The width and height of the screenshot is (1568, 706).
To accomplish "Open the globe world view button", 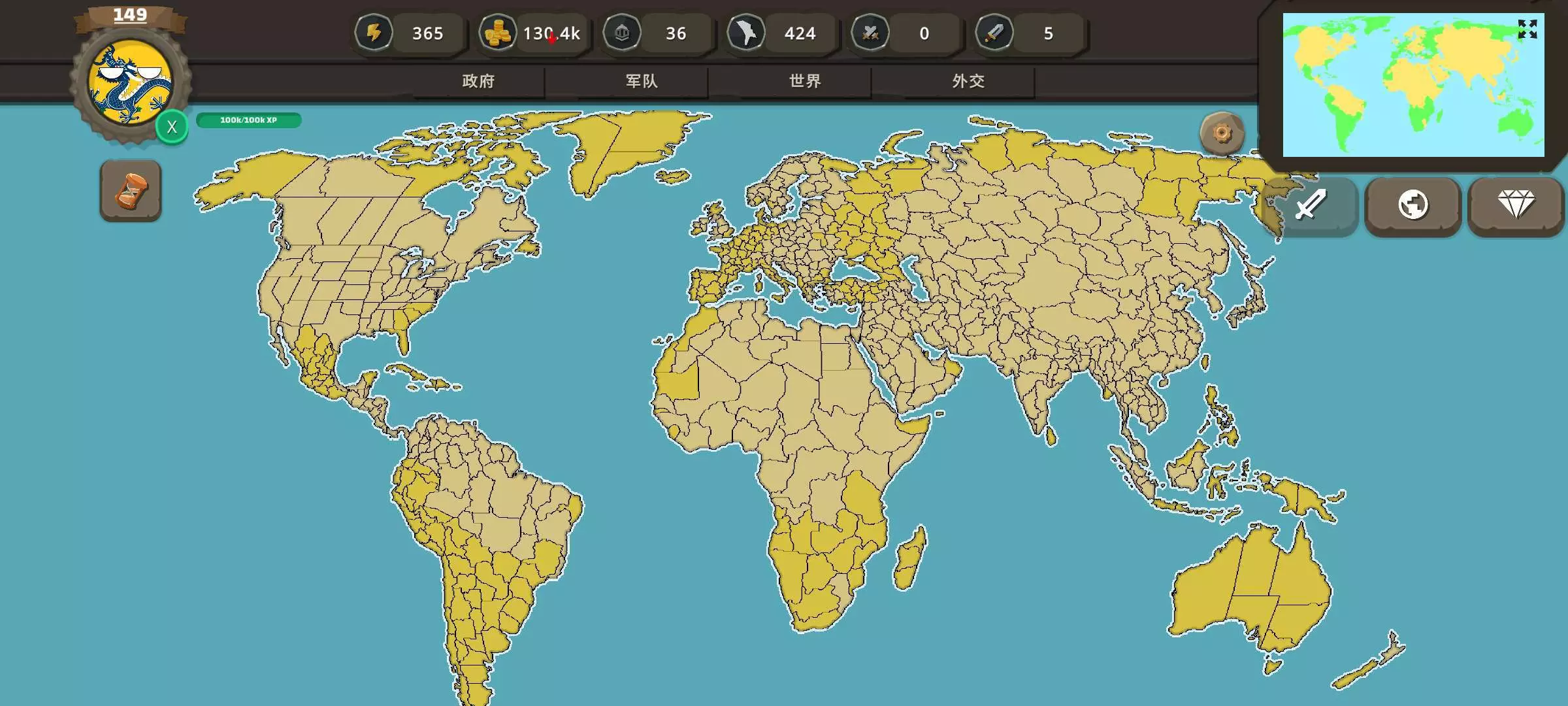I will (1413, 205).
